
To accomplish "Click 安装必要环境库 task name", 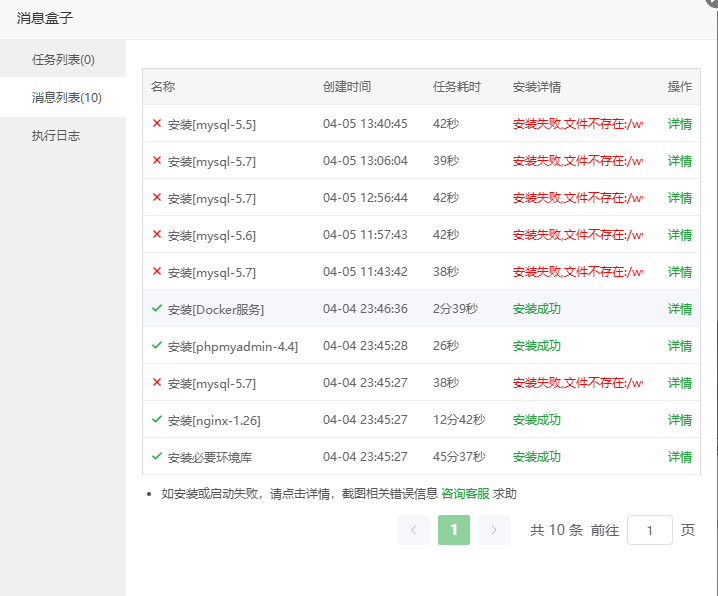I will pos(210,457).
